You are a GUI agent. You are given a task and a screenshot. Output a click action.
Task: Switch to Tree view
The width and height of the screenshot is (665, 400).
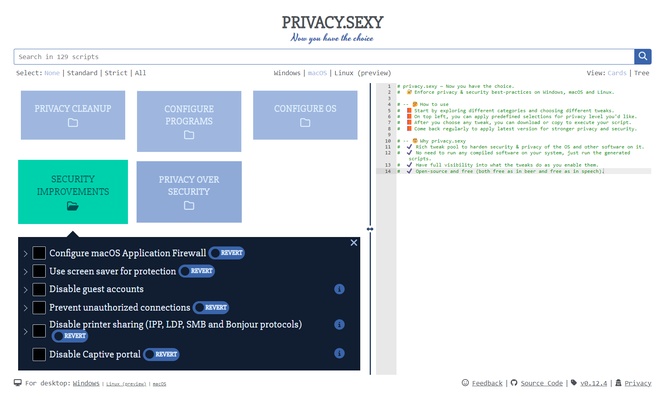click(x=642, y=73)
